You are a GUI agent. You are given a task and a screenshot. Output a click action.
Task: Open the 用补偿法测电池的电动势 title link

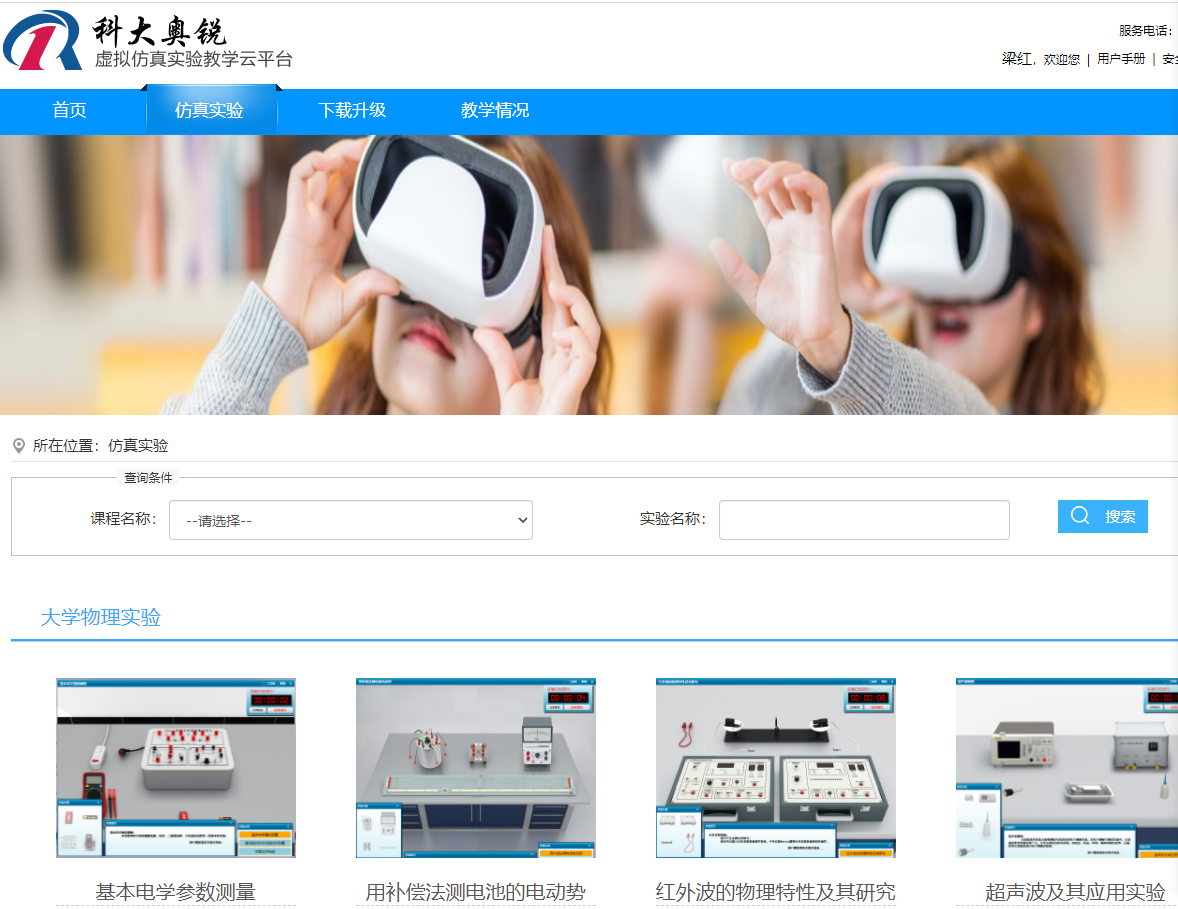click(476, 891)
